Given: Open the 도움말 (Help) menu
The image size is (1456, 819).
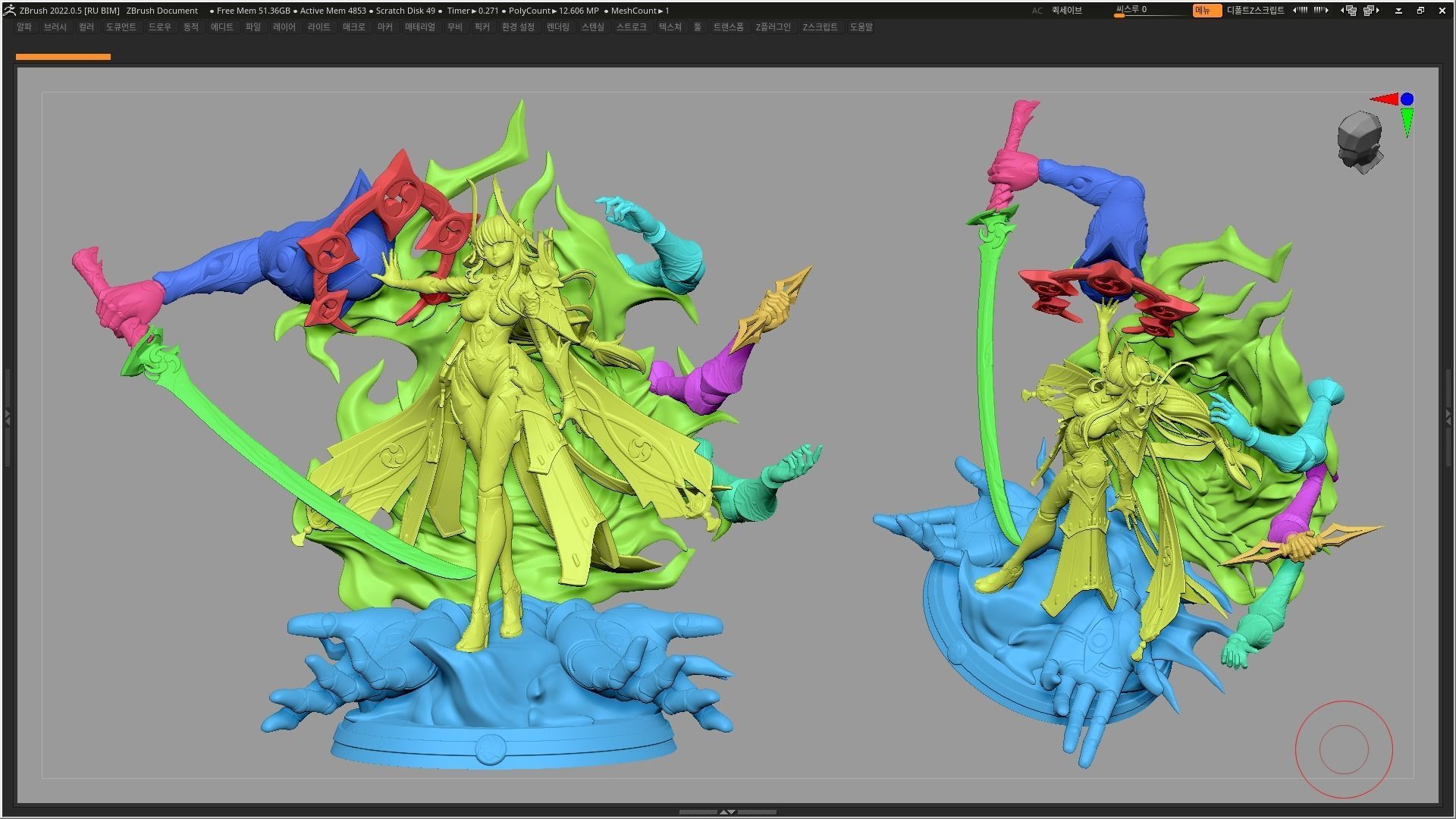Looking at the screenshot, I should [x=861, y=27].
